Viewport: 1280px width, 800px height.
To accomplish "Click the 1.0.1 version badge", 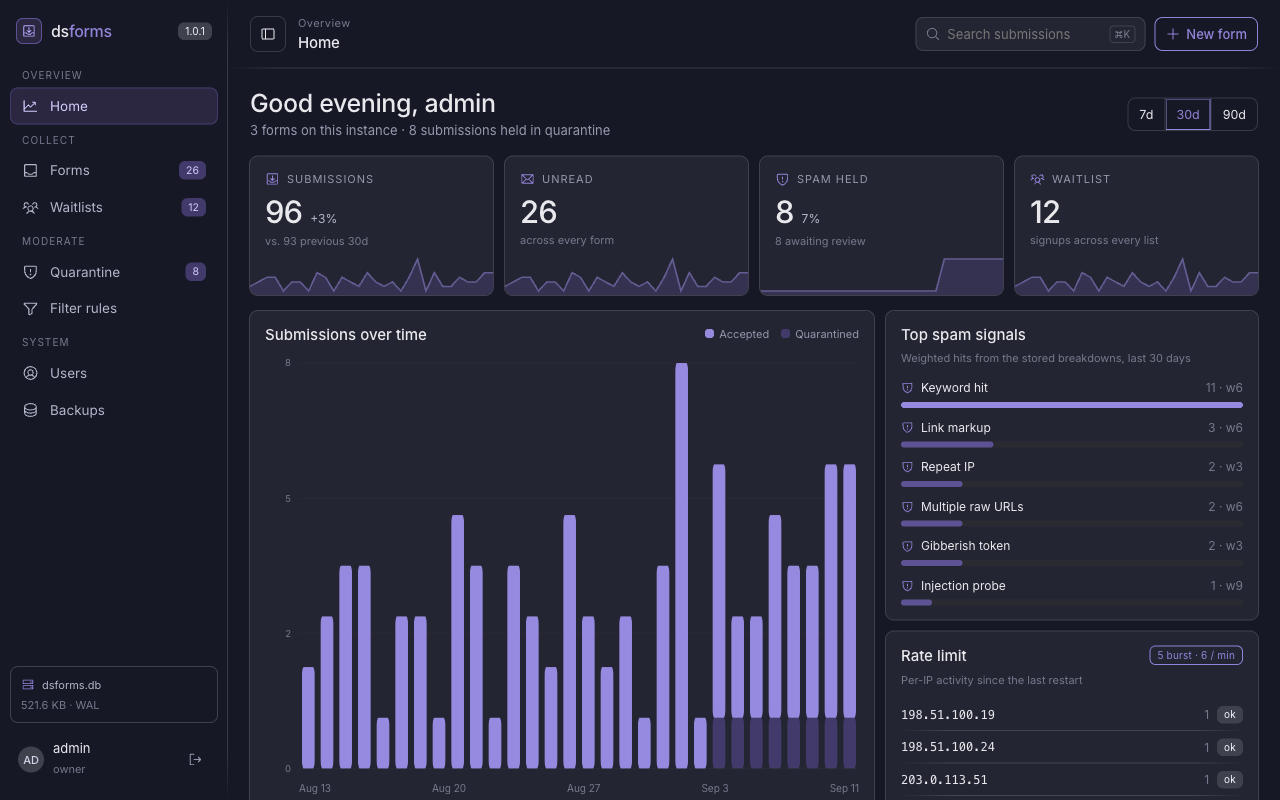I will coord(194,31).
